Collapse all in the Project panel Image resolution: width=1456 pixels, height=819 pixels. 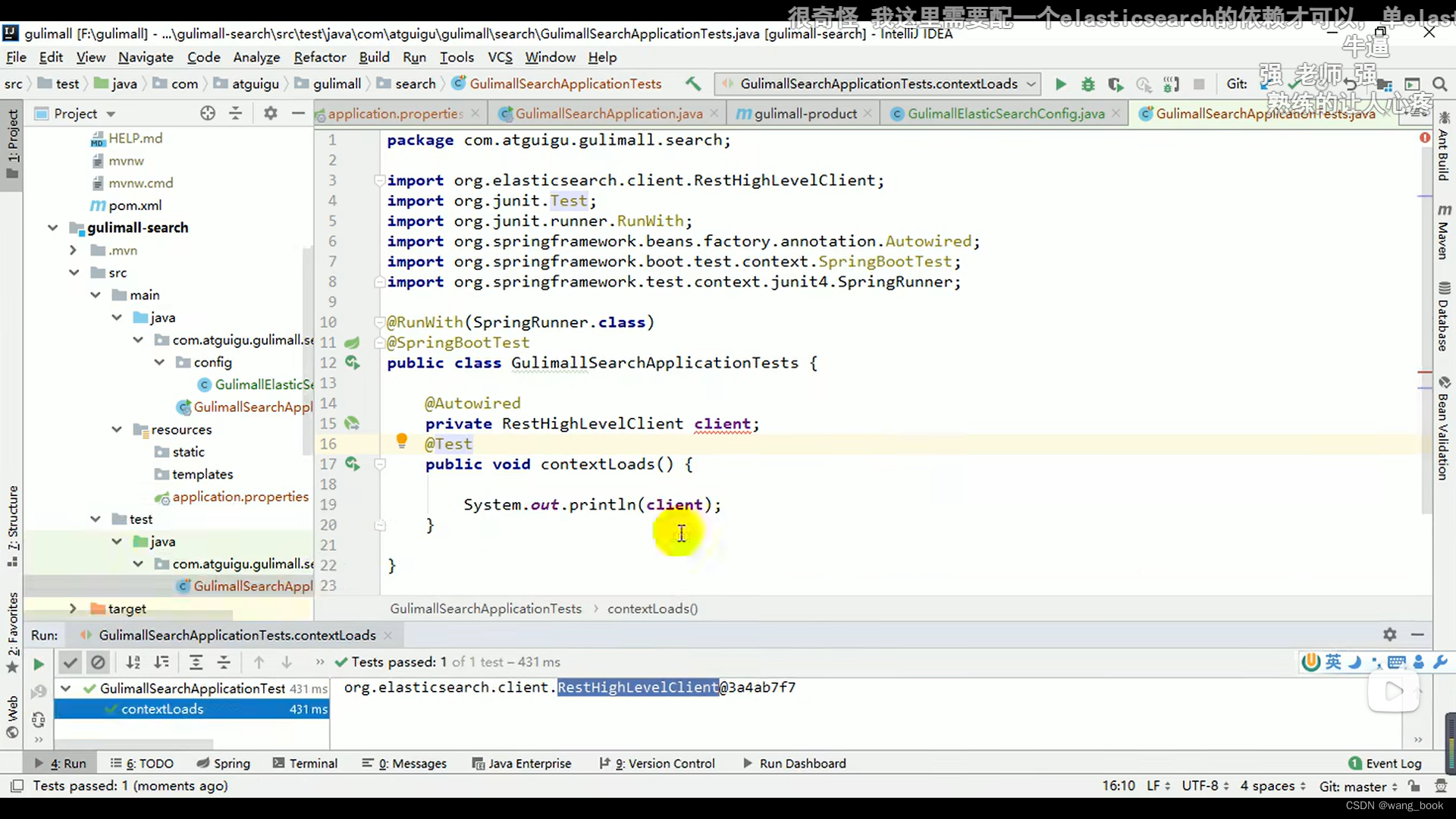236,113
